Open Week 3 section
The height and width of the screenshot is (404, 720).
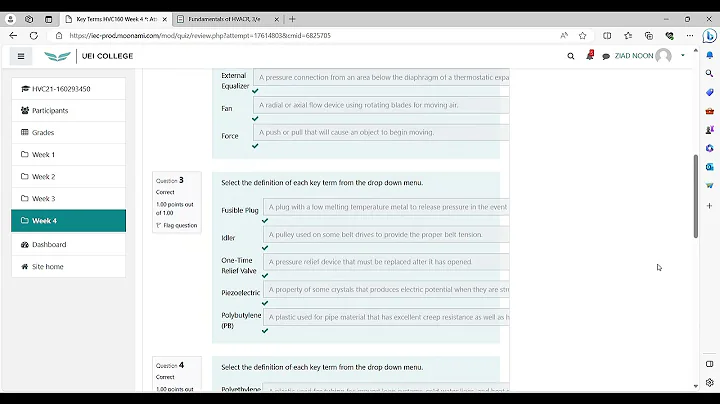pos(68,199)
